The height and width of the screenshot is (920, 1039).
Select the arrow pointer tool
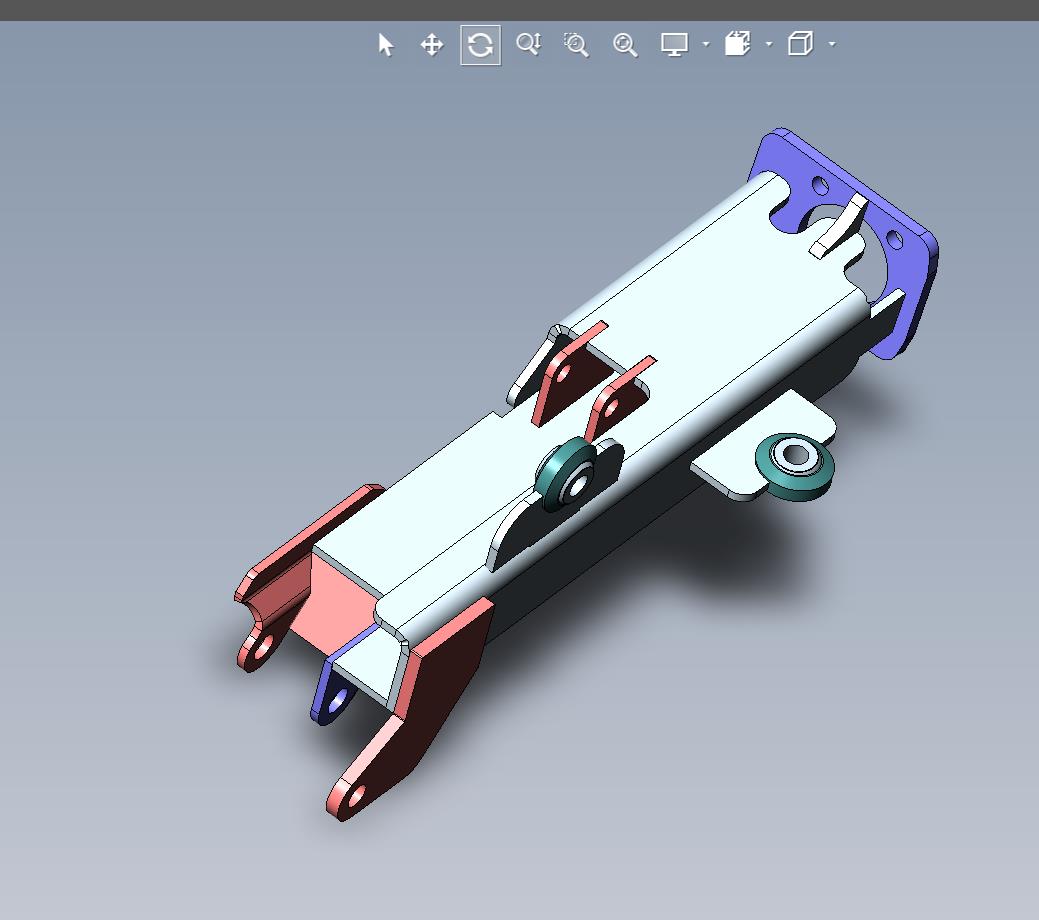coord(386,45)
